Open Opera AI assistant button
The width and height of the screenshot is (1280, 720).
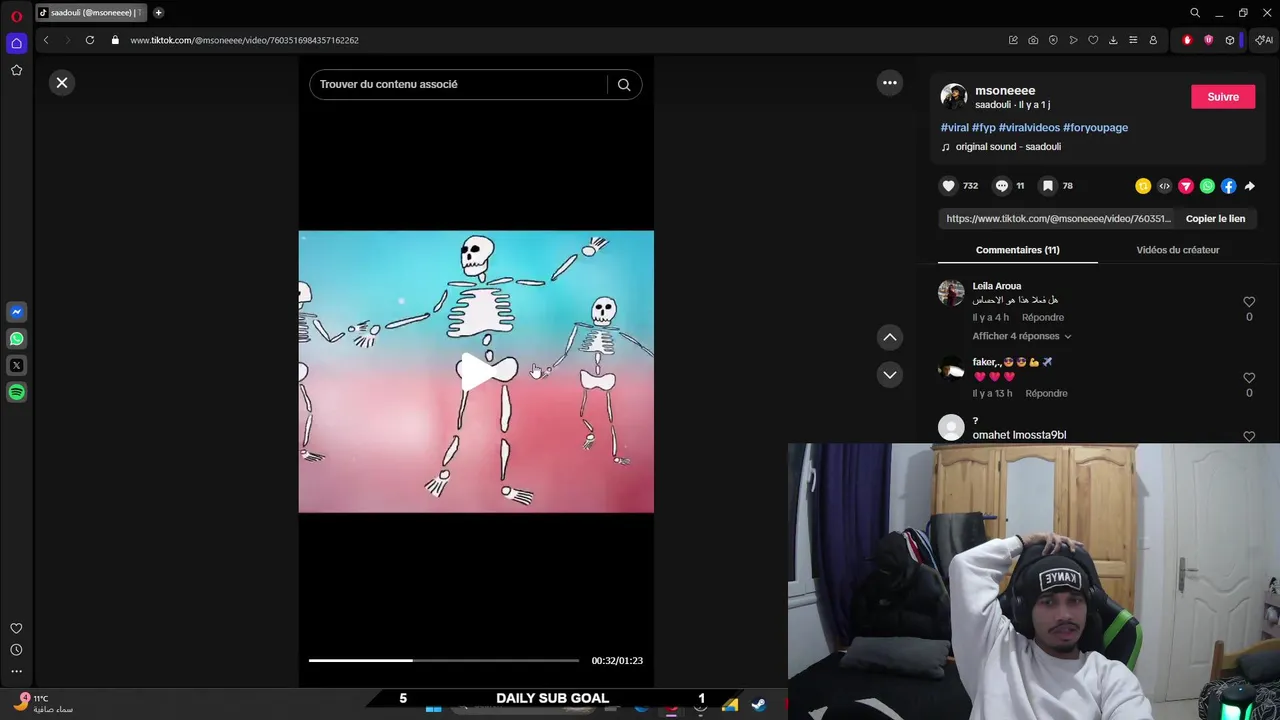[1264, 40]
